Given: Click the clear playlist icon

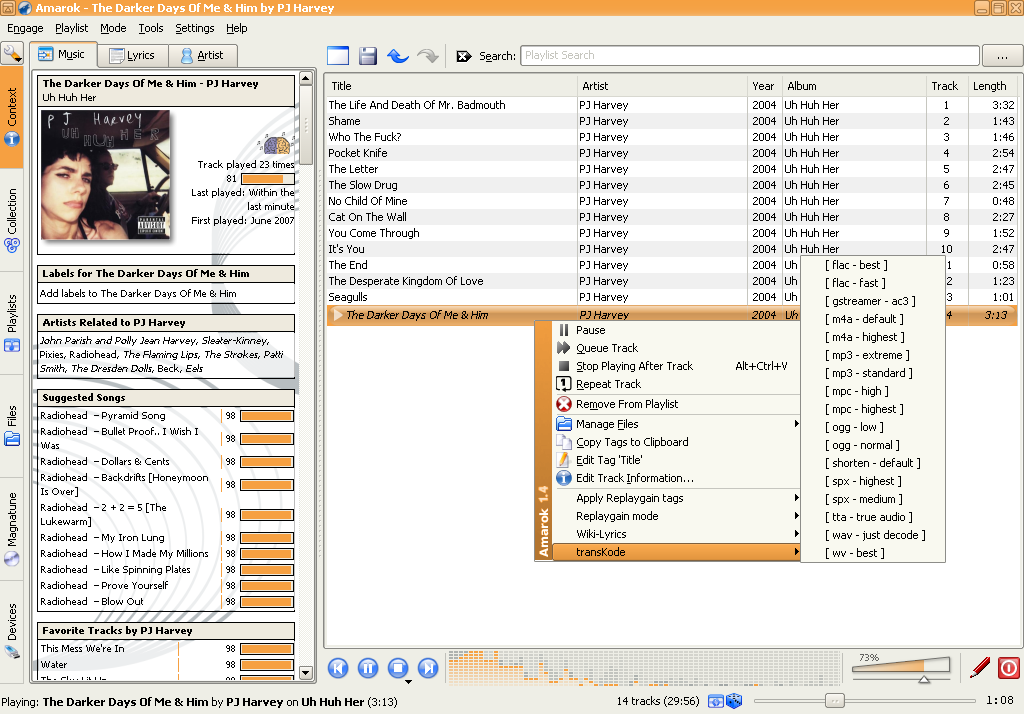Looking at the screenshot, I should [x=338, y=56].
